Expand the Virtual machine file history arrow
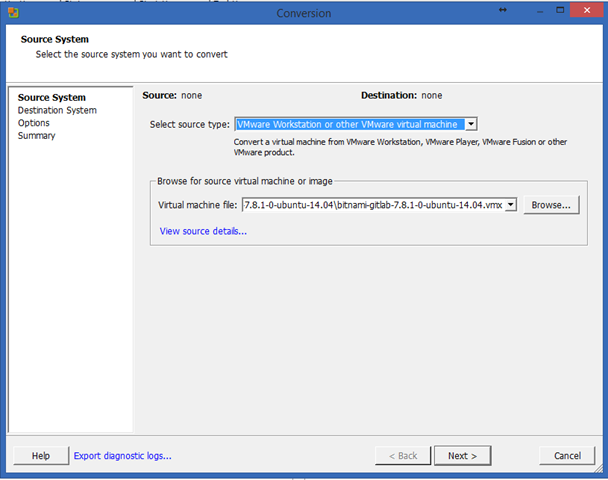The image size is (608, 480). (511, 205)
